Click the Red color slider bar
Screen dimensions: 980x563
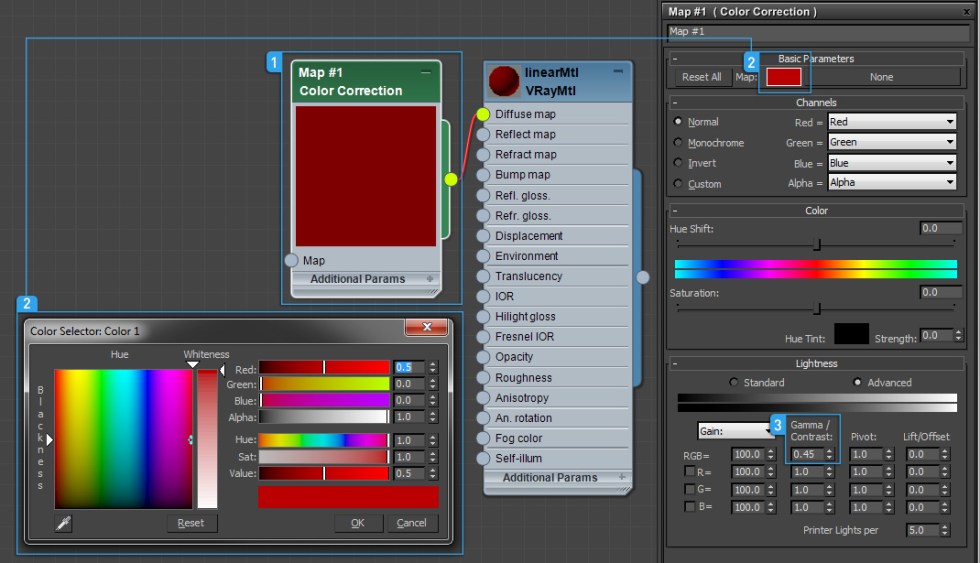click(x=324, y=367)
